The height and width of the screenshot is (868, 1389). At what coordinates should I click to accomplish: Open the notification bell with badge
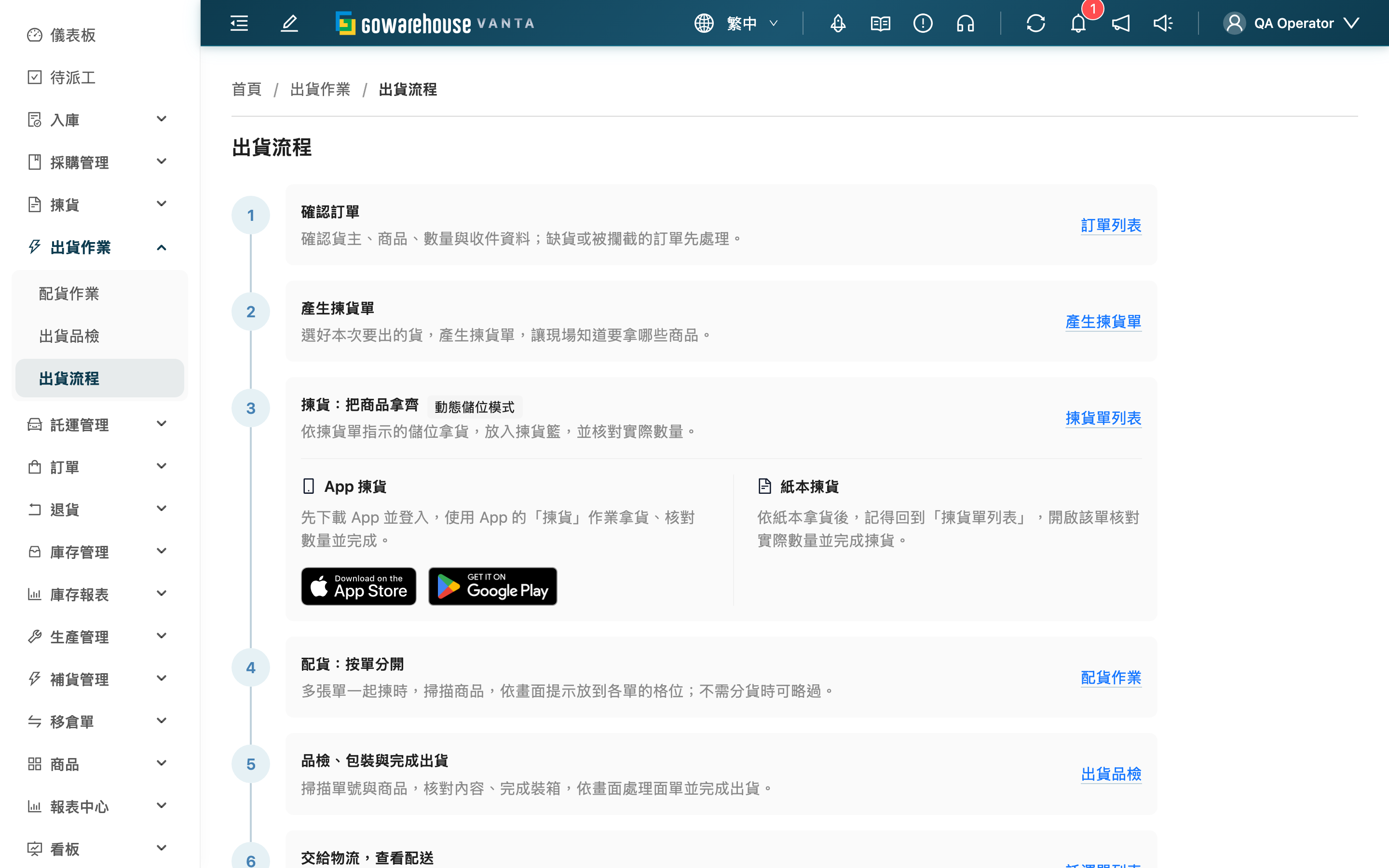pyautogui.click(x=1079, y=24)
